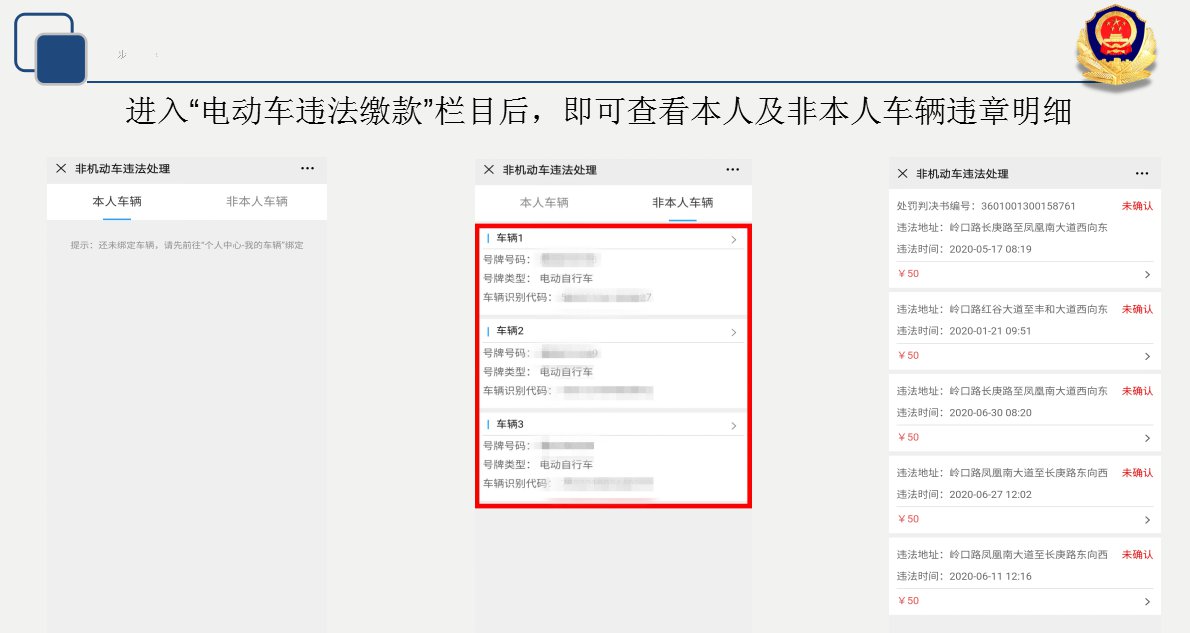
Task: Select 非本人车辆 tab on left screen
Action: coord(257,201)
